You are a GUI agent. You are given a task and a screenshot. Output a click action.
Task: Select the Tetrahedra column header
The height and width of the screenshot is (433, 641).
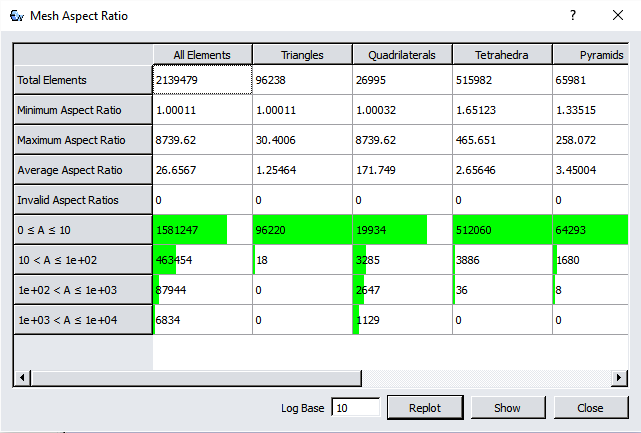click(502, 55)
